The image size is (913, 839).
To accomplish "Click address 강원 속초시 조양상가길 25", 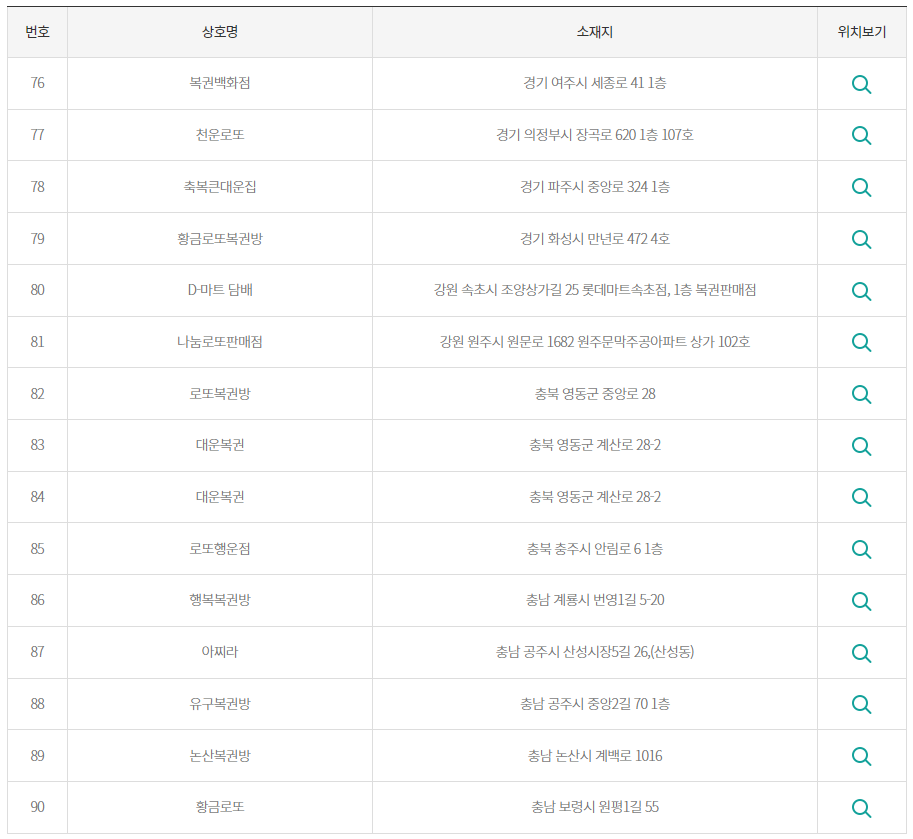I will [x=506, y=289].
